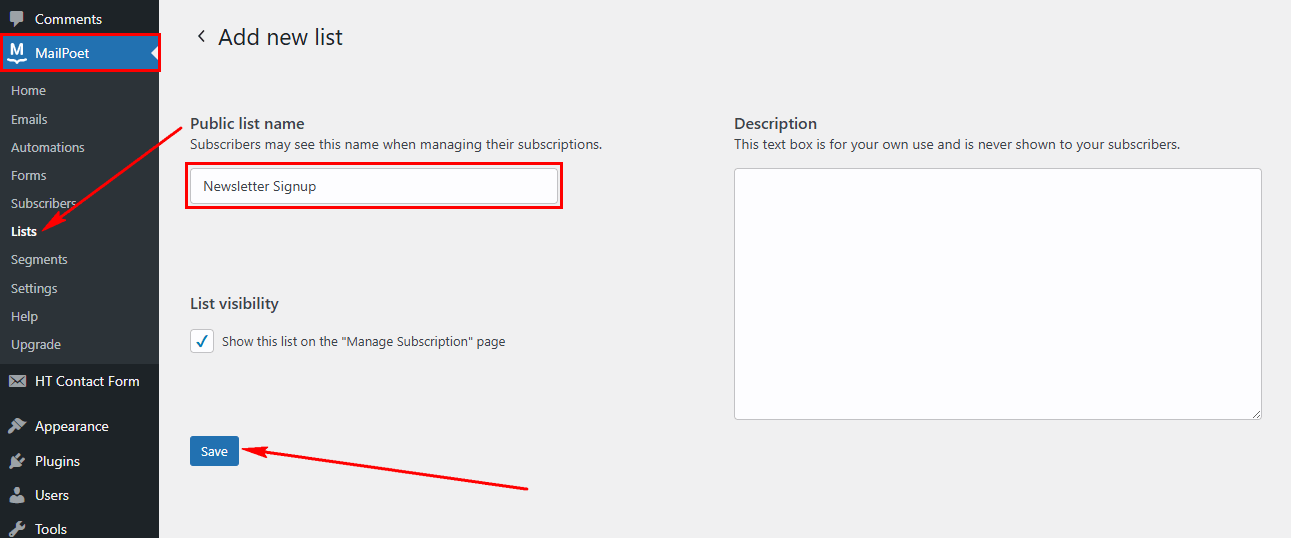Click the Comments speech bubble icon
Image resolution: width=1291 pixels, height=538 pixels.
[x=17, y=19]
